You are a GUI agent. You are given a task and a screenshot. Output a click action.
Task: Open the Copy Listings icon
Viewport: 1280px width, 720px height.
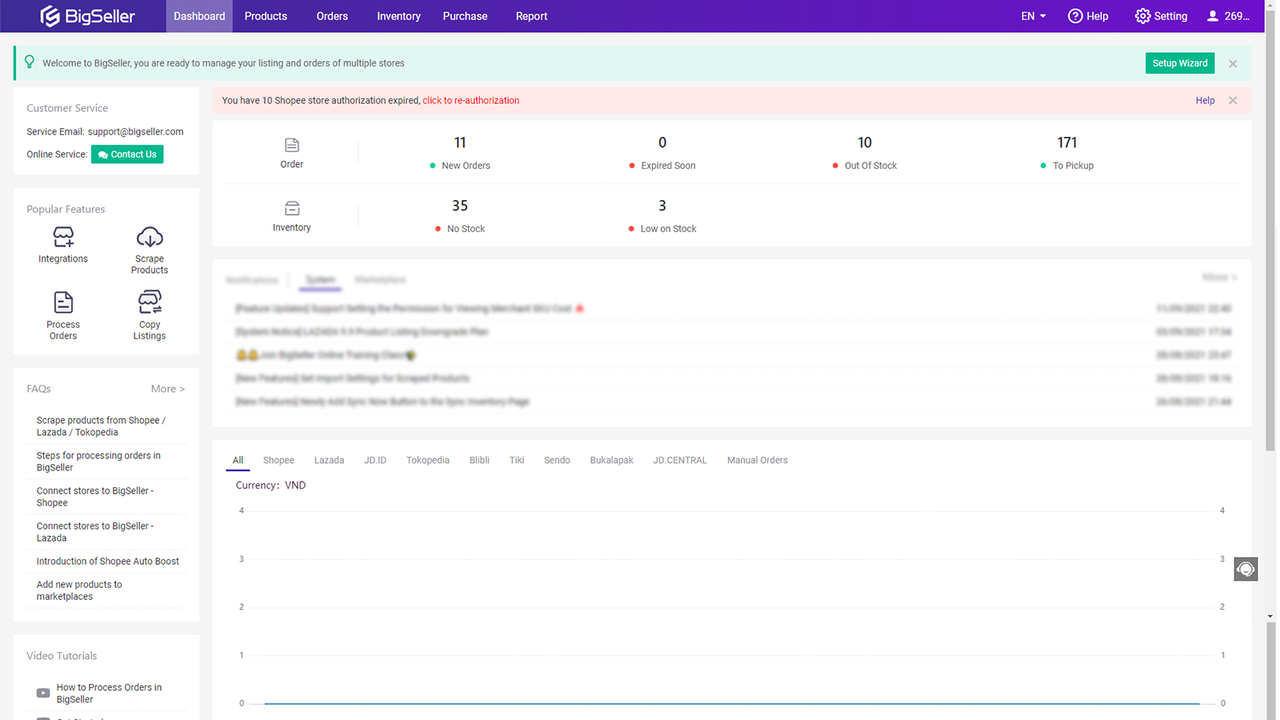[x=149, y=302]
